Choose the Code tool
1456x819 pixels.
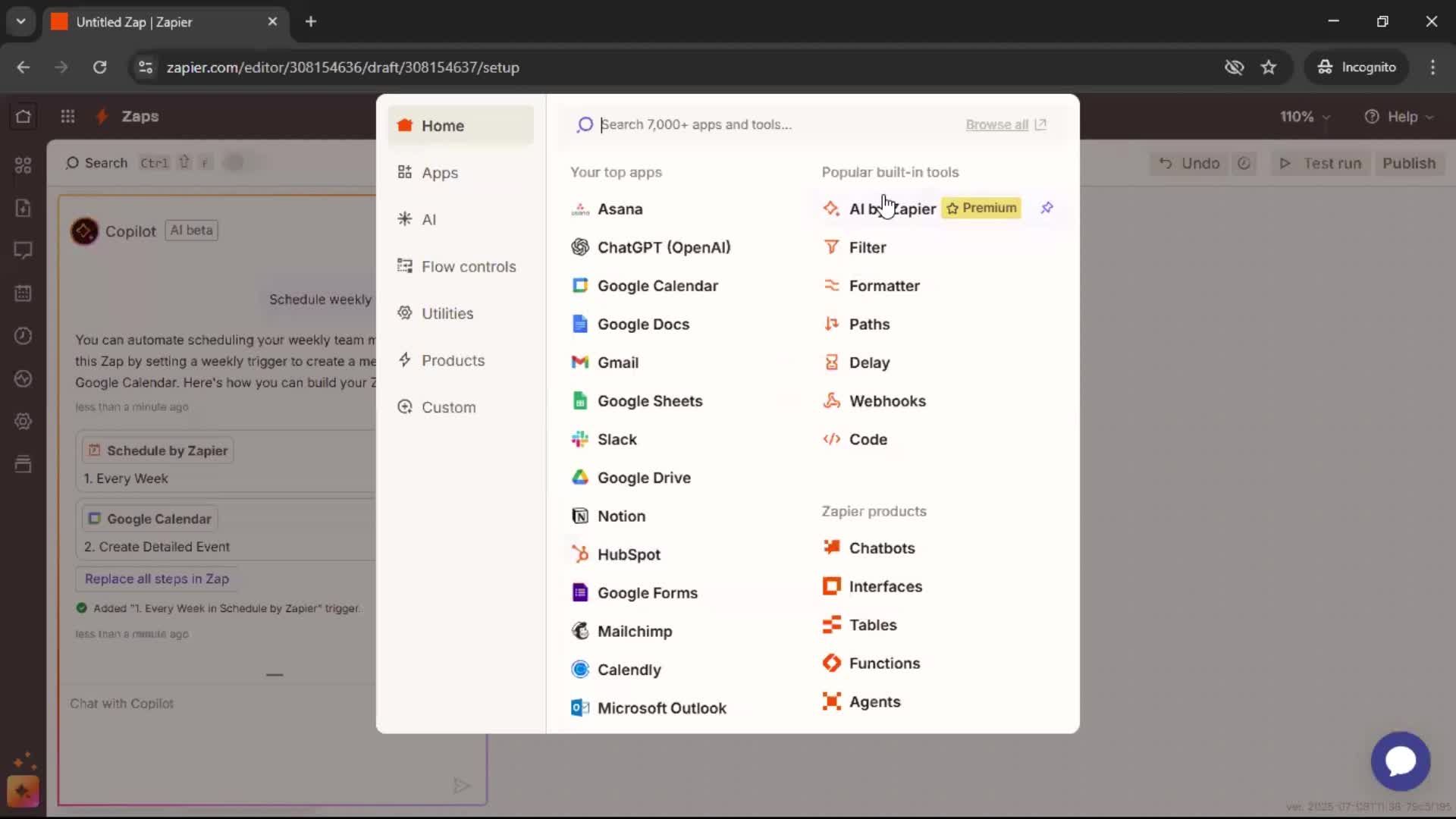pos(855,439)
